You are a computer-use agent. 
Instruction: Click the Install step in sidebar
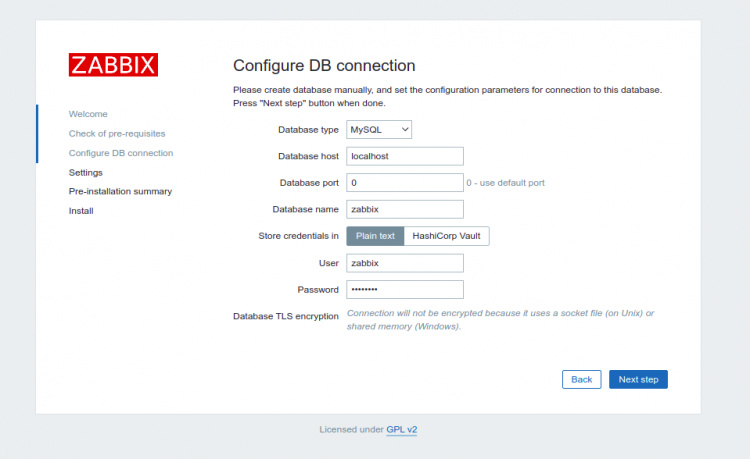[81, 211]
